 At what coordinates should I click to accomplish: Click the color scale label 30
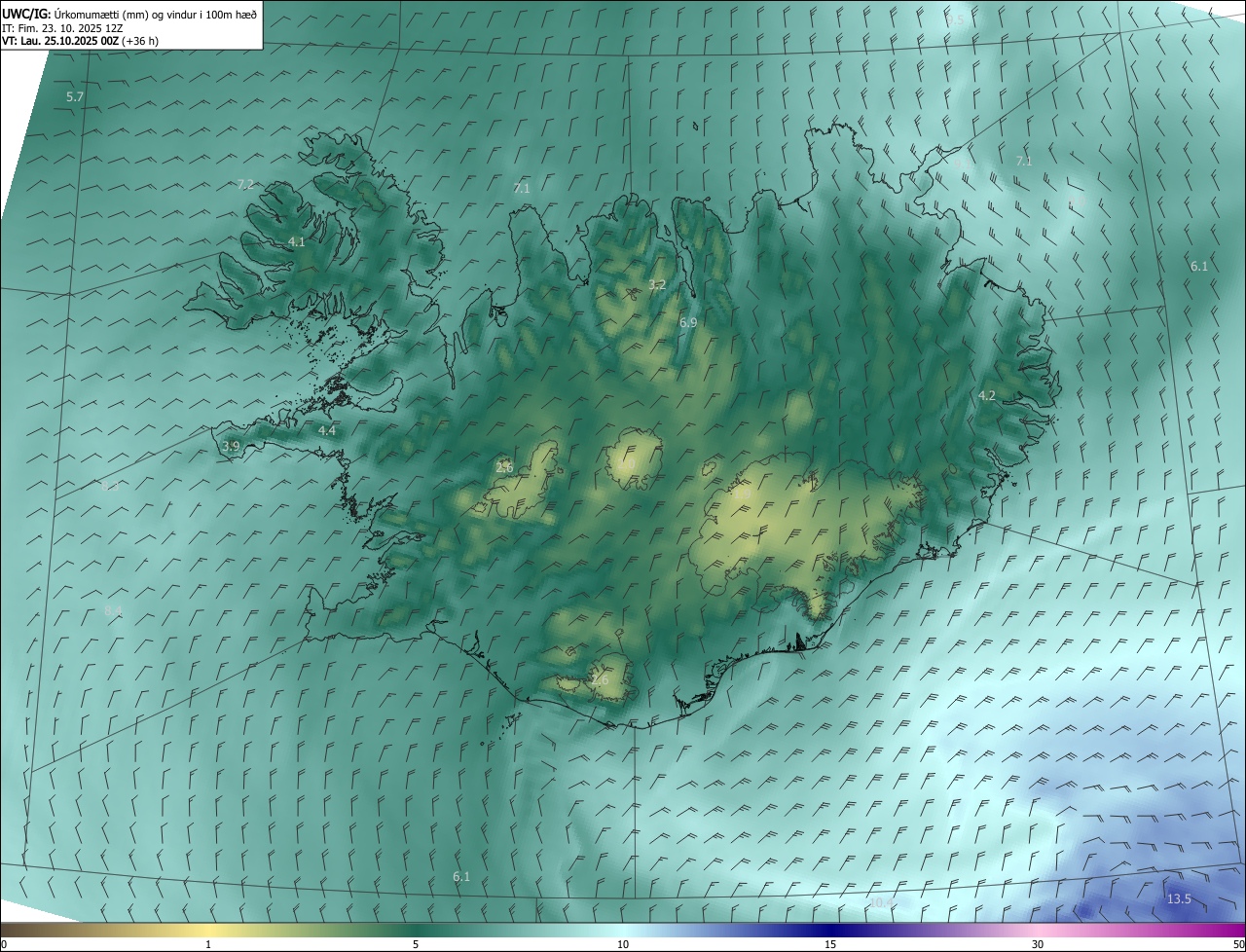[x=1038, y=944]
